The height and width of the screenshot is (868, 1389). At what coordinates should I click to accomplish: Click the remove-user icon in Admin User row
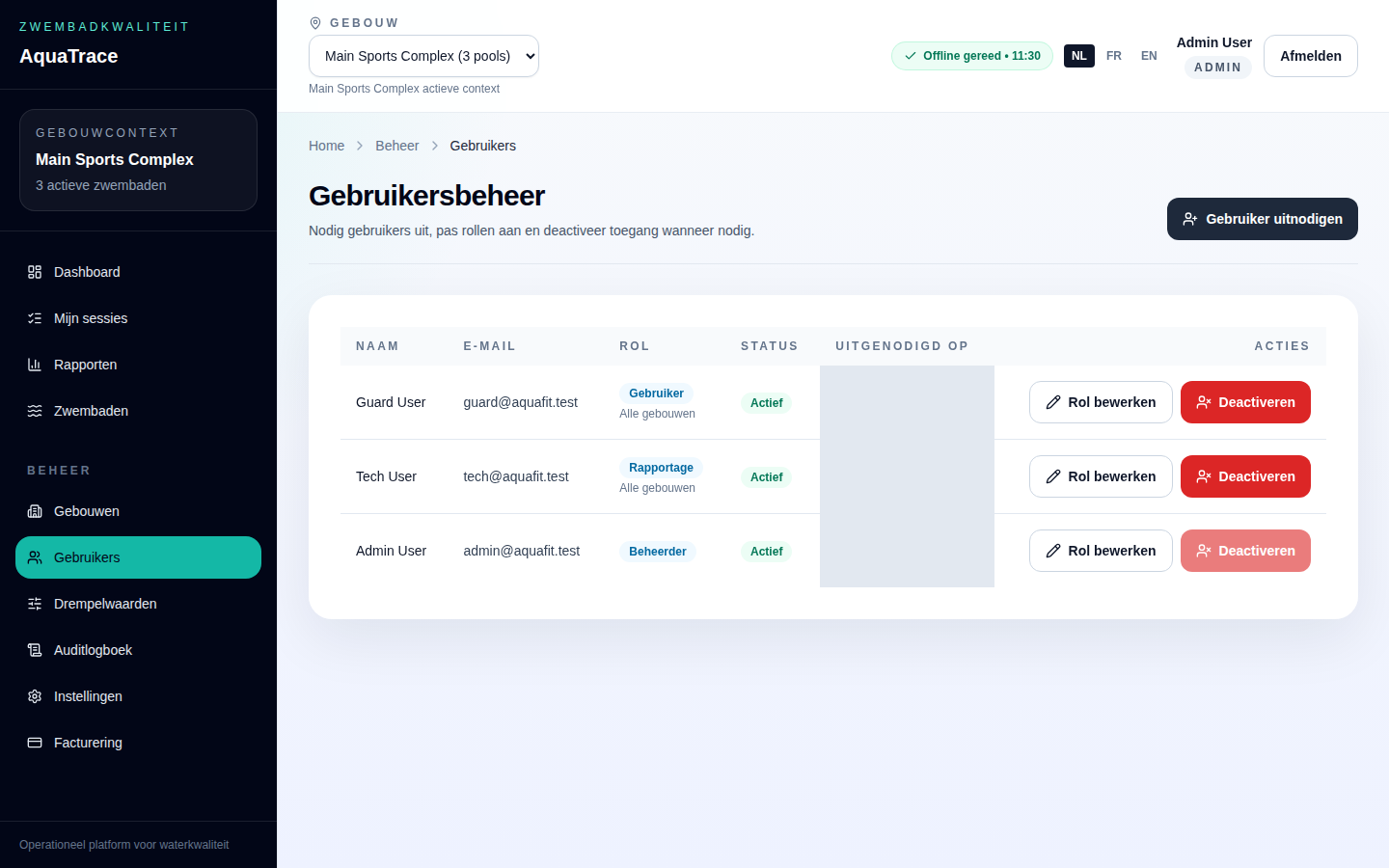click(1204, 551)
